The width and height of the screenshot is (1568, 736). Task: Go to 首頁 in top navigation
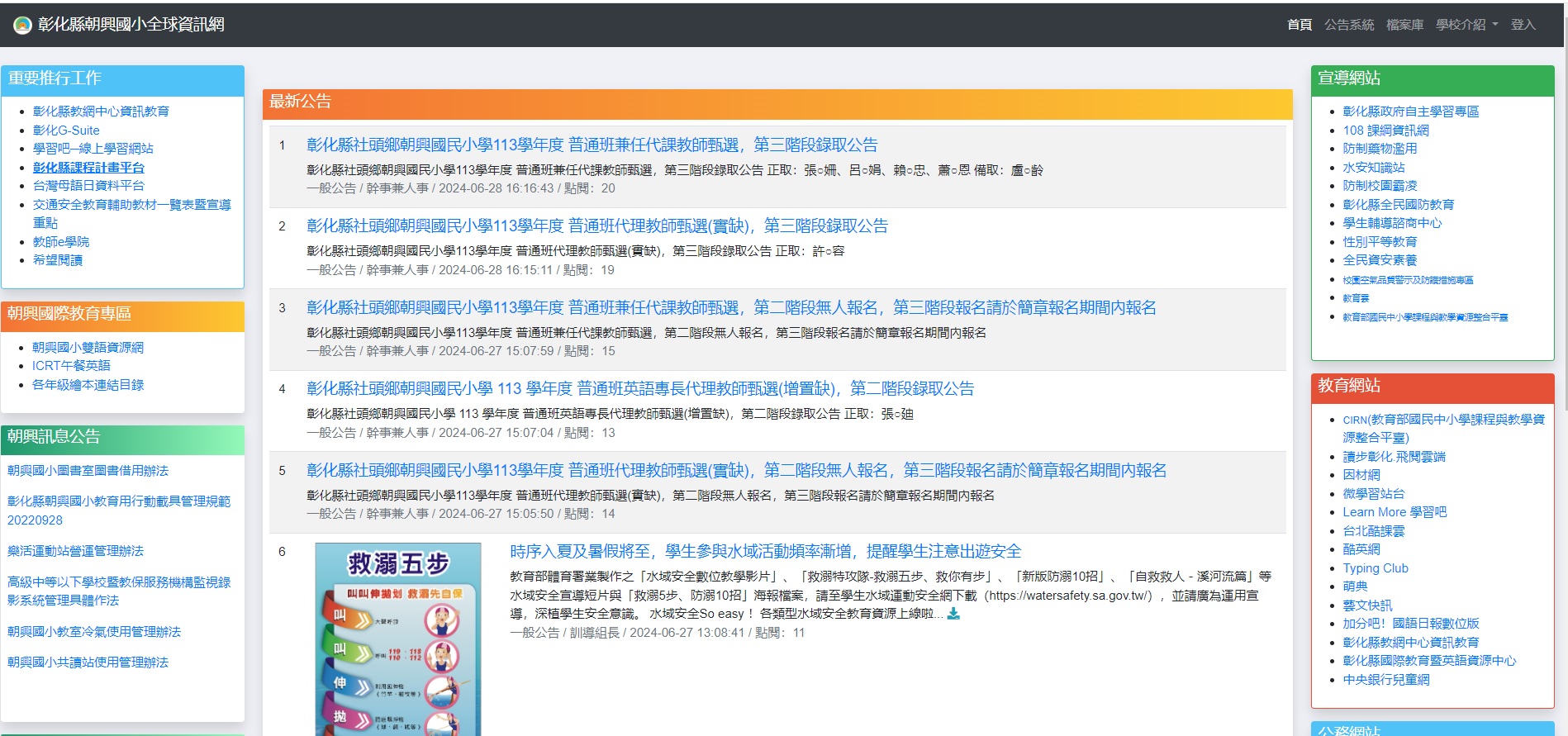1300,25
